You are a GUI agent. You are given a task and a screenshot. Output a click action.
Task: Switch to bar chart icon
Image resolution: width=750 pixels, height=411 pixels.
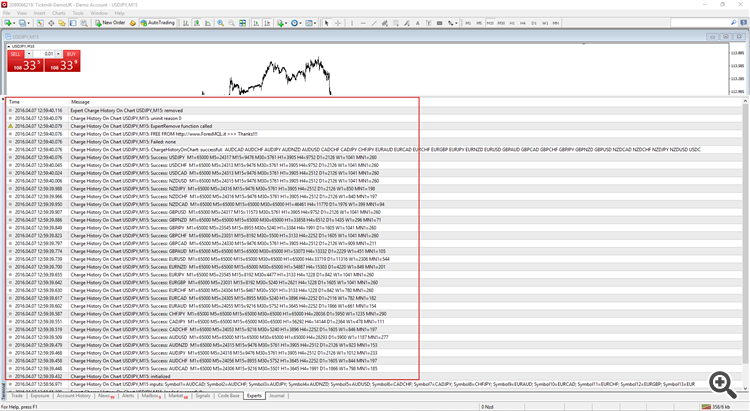click(x=186, y=23)
